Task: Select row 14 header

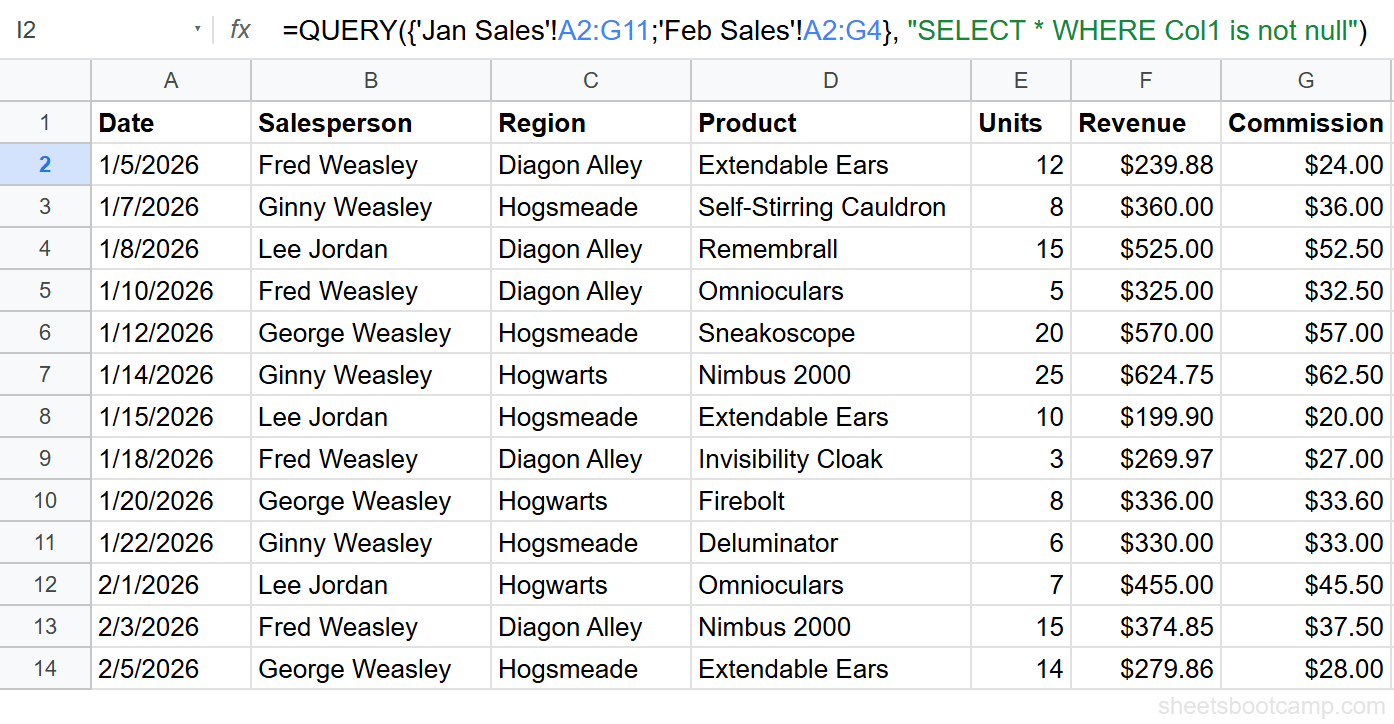Action: tap(45, 669)
